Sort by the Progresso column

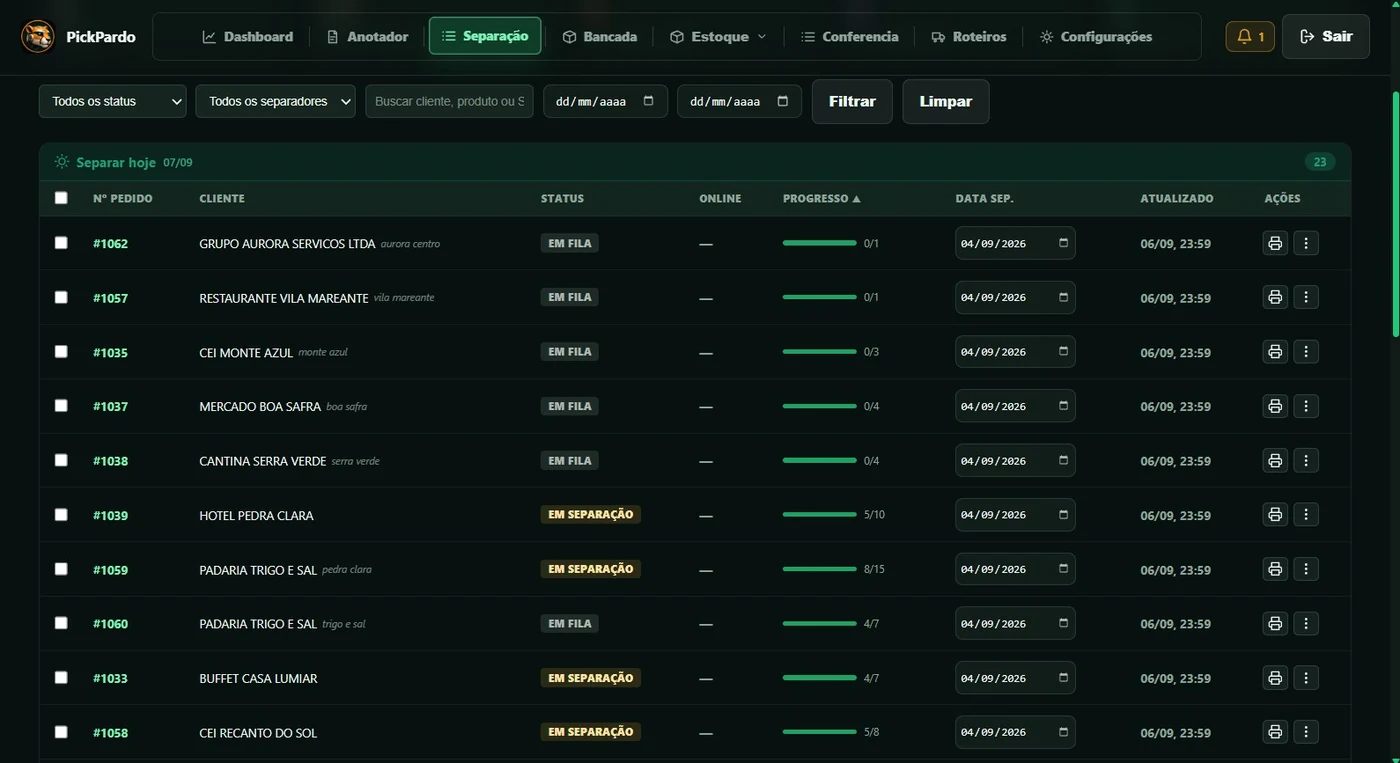(x=821, y=198)
